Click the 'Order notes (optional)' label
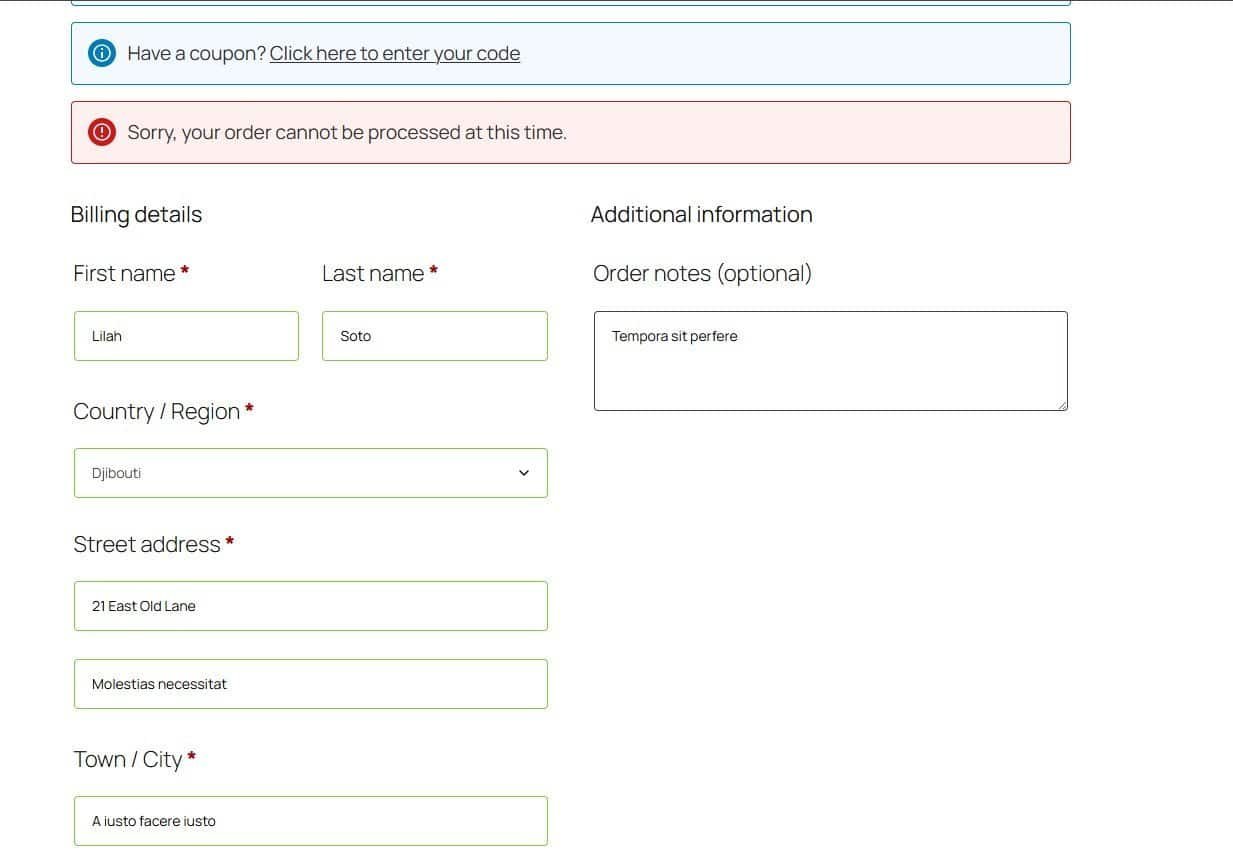Image resolution: width=1233 pixels, height=860 pixels. pyautogui.click(x=702, y=273)
